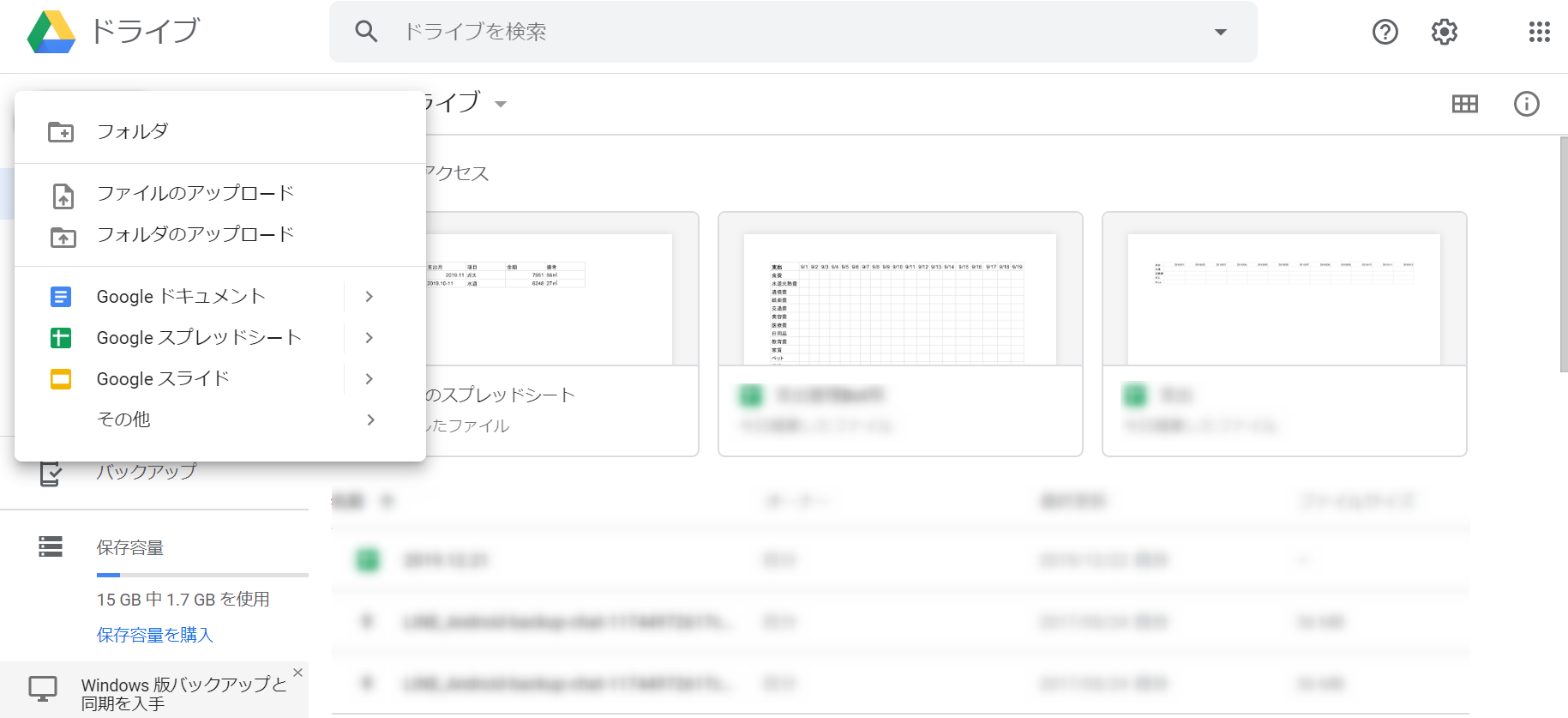Viewport: 1568px width, 718px height.
Task: Click the new folder icon
Action: [x=61, y=131]
